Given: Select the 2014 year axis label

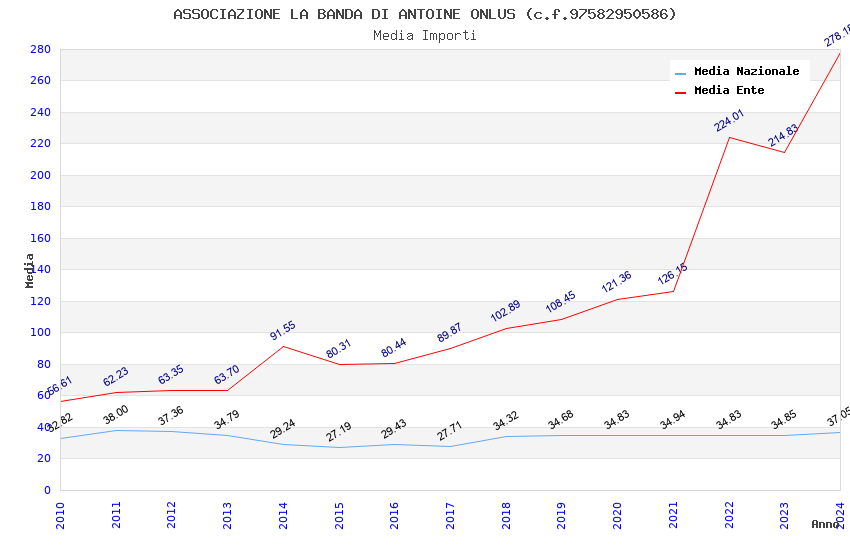Looking at the screenshot, I should (283, 515).
